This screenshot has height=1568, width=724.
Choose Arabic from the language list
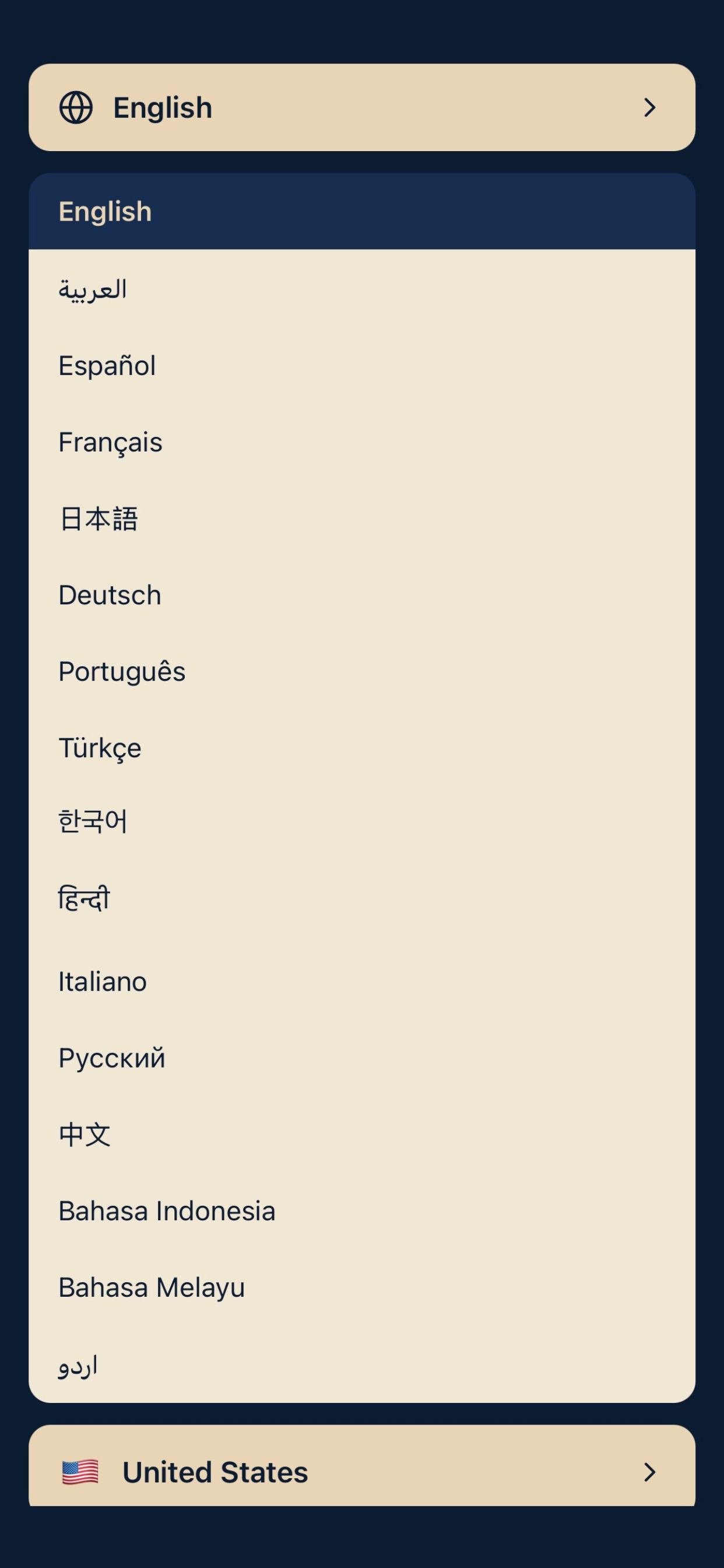(x=362, y=288)
